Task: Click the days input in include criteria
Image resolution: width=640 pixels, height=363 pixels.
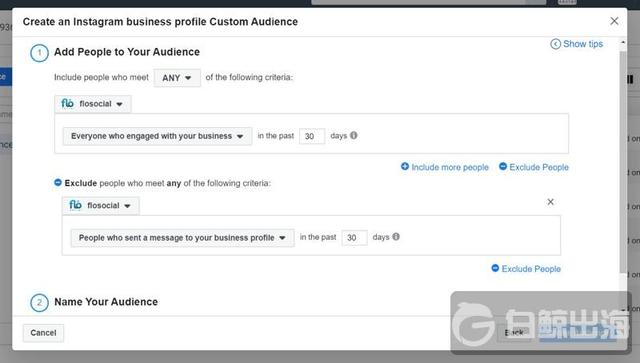Action: pyautogui.click(x=312, y=136)
